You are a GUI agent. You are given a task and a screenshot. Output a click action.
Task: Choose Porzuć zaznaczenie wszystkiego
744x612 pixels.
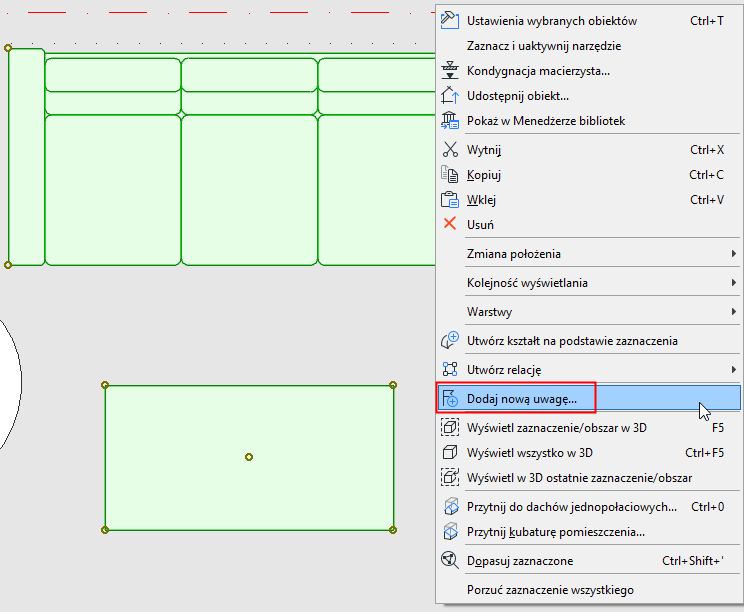pyautogui.click(x=588, y=590)
